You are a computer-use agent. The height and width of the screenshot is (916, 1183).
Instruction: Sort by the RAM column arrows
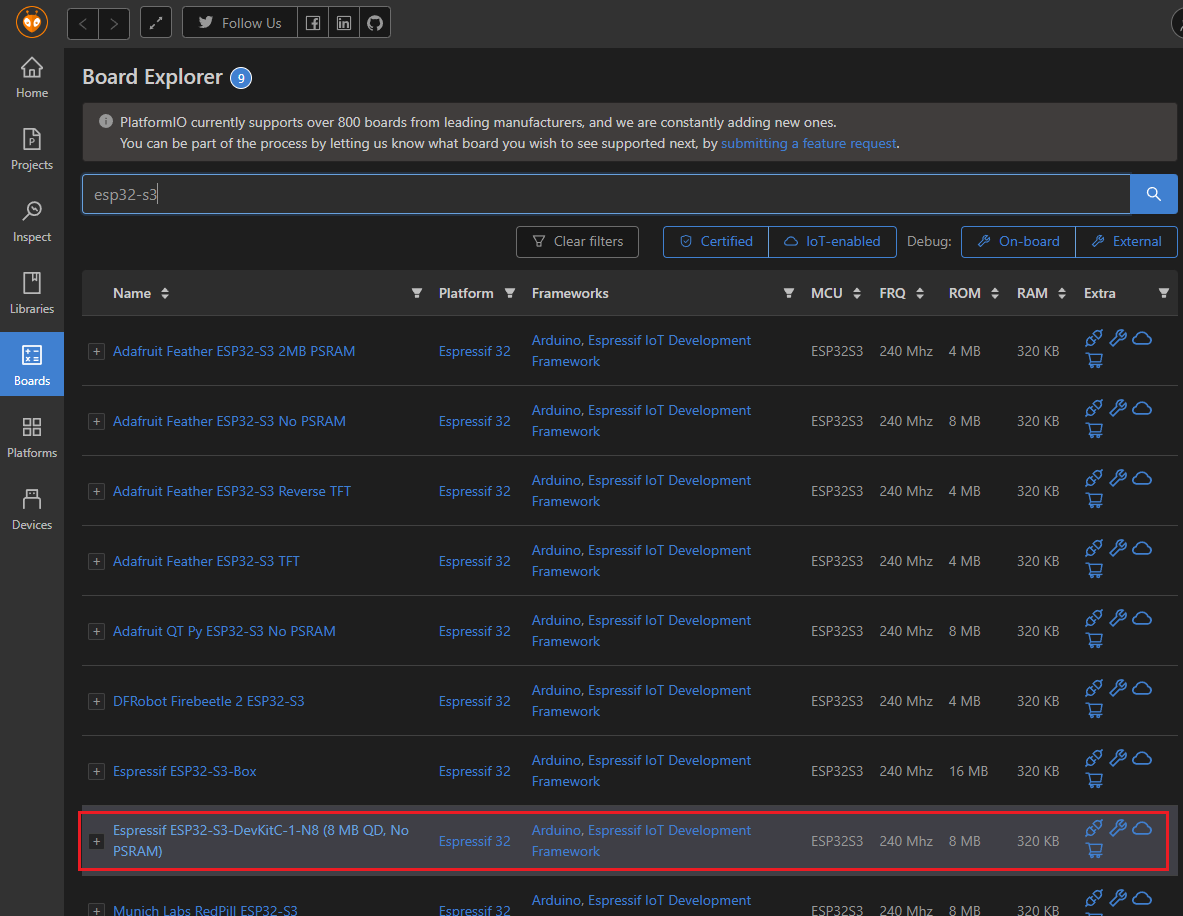click(x=1062, y=294)
